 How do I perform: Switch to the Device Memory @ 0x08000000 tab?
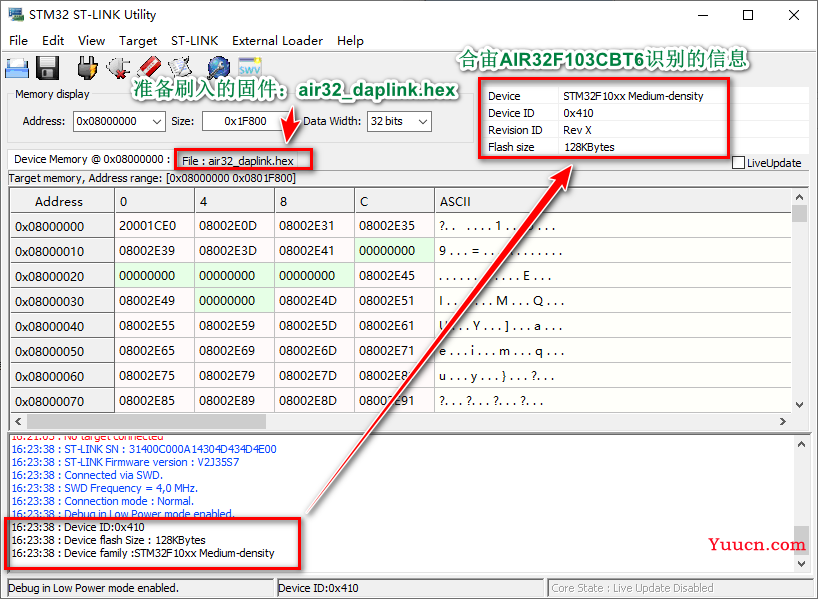[92, 159]
